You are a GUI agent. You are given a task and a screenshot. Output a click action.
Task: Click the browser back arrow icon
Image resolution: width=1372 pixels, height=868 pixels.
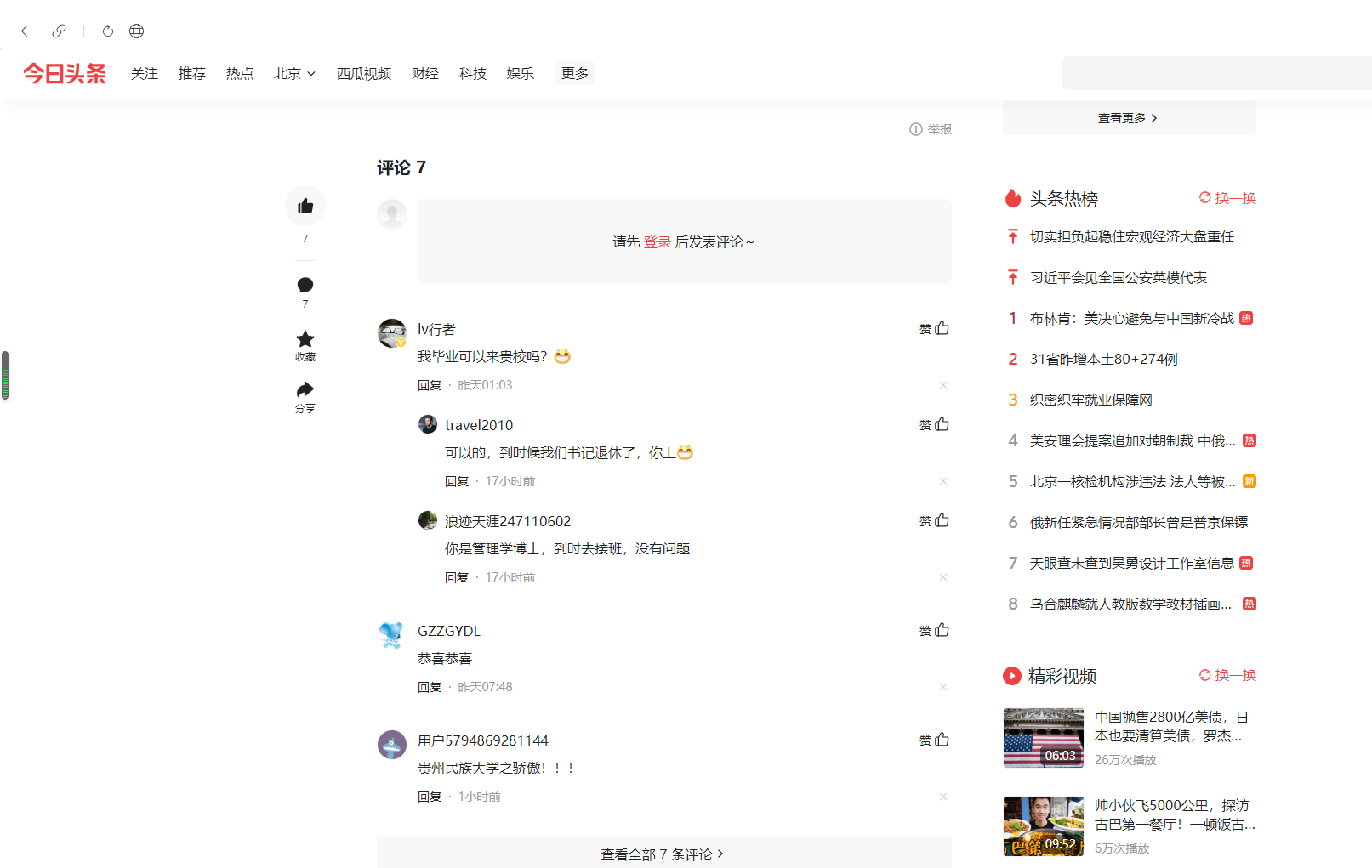coord(25,31)
